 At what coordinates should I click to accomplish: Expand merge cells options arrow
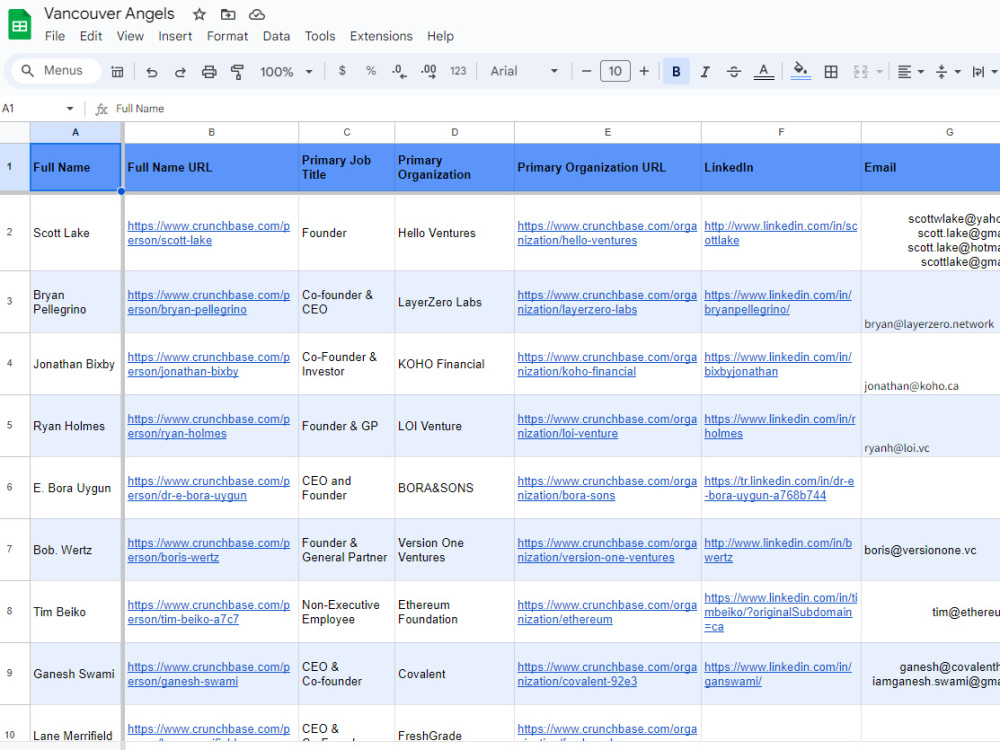tap(879, 71)
